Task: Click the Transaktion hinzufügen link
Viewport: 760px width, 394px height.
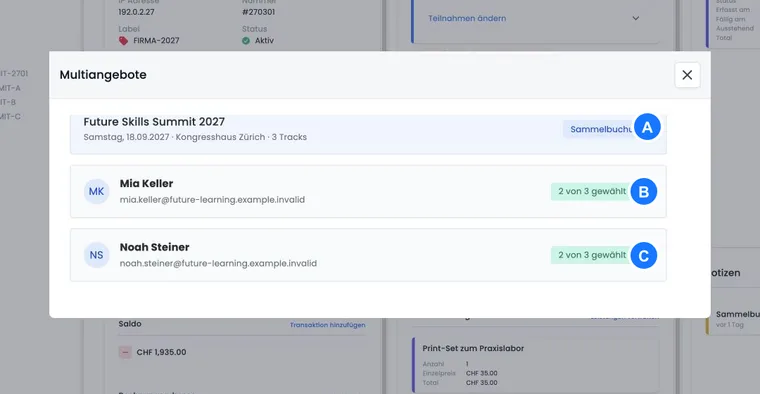Action: tap(328, 325)
